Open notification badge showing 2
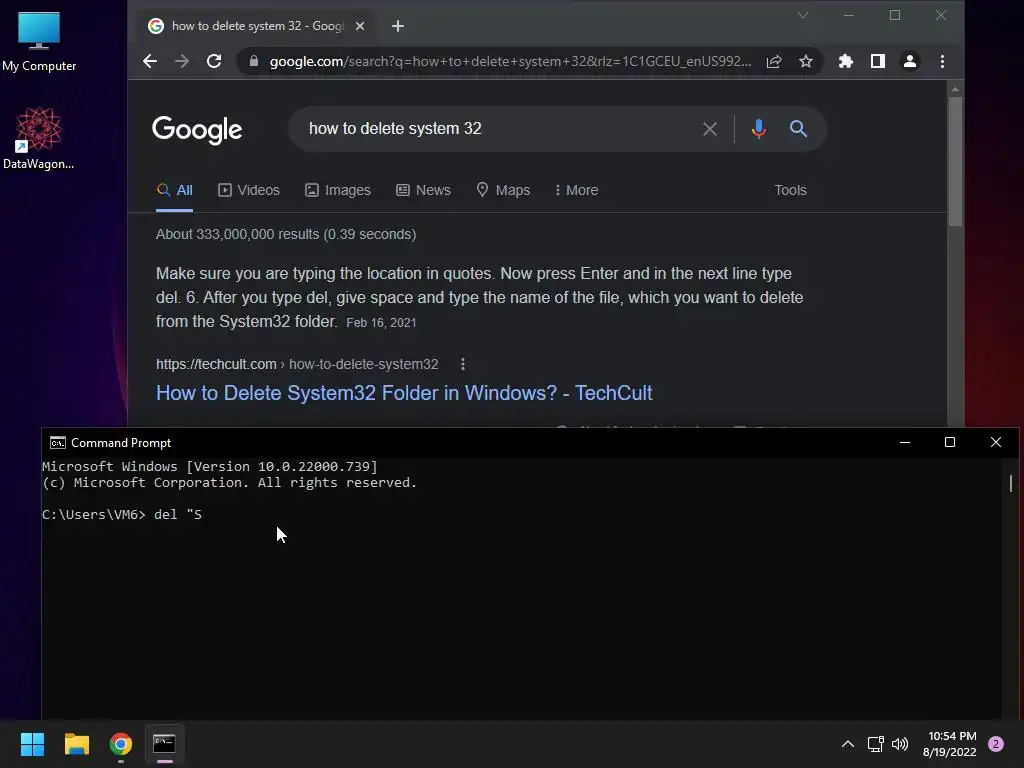Screen dimensions: 1024x768 [995, 744]
